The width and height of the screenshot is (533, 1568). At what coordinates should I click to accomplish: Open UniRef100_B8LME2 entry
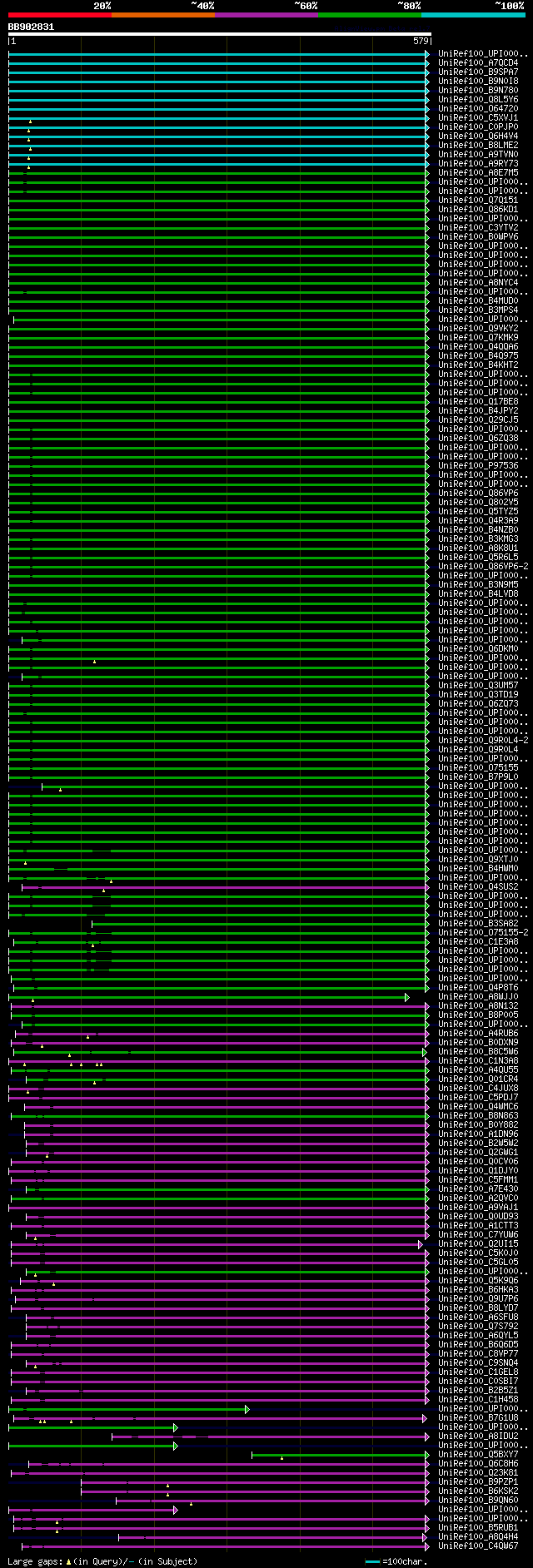click(x=478, y=146)
